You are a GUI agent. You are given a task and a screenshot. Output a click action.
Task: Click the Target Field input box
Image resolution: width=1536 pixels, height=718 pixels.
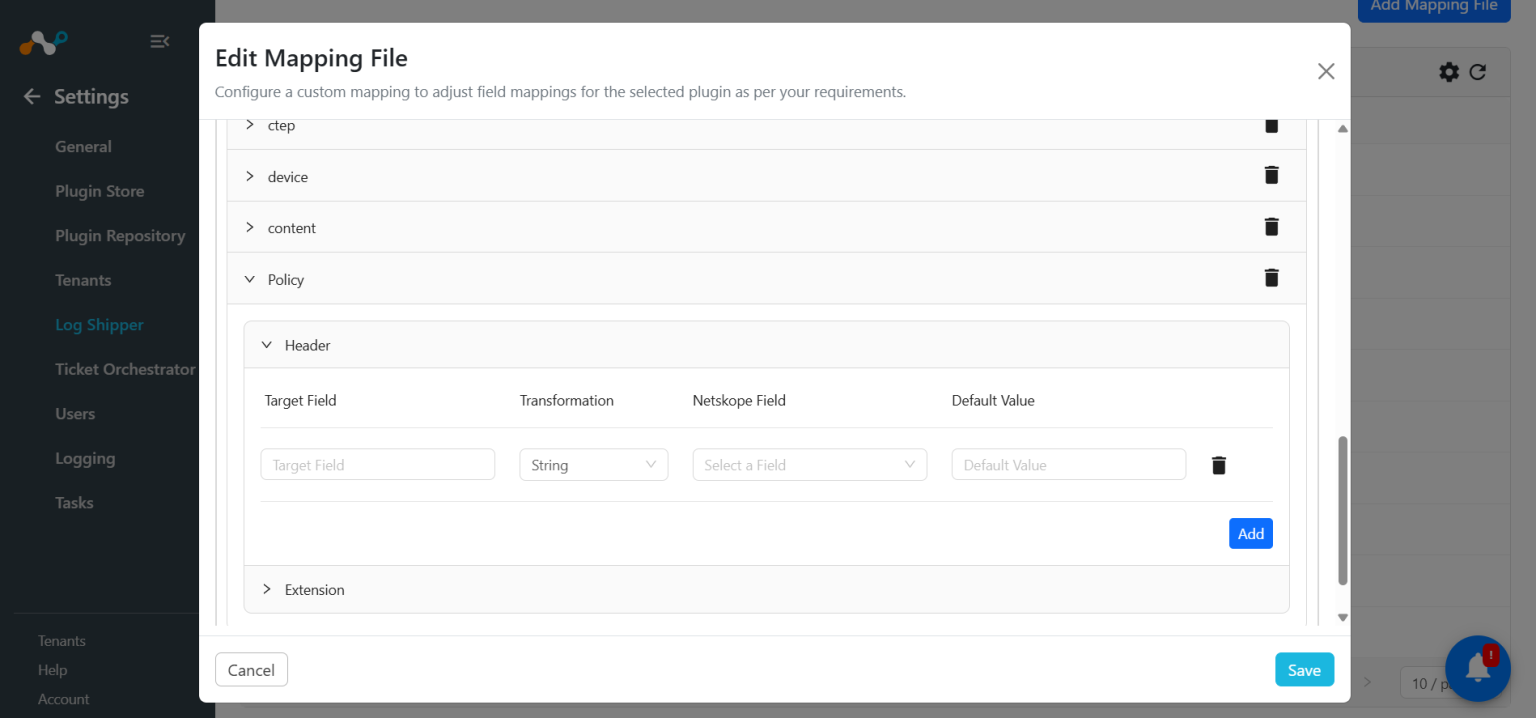point(377,464)
